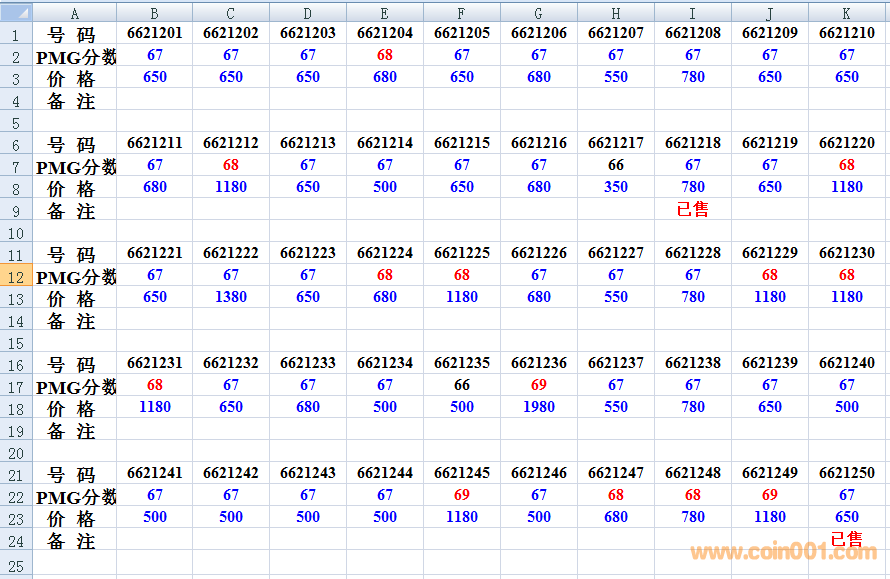Select the 350 price cell
This screenshot has width=890, height=579.
616,187
